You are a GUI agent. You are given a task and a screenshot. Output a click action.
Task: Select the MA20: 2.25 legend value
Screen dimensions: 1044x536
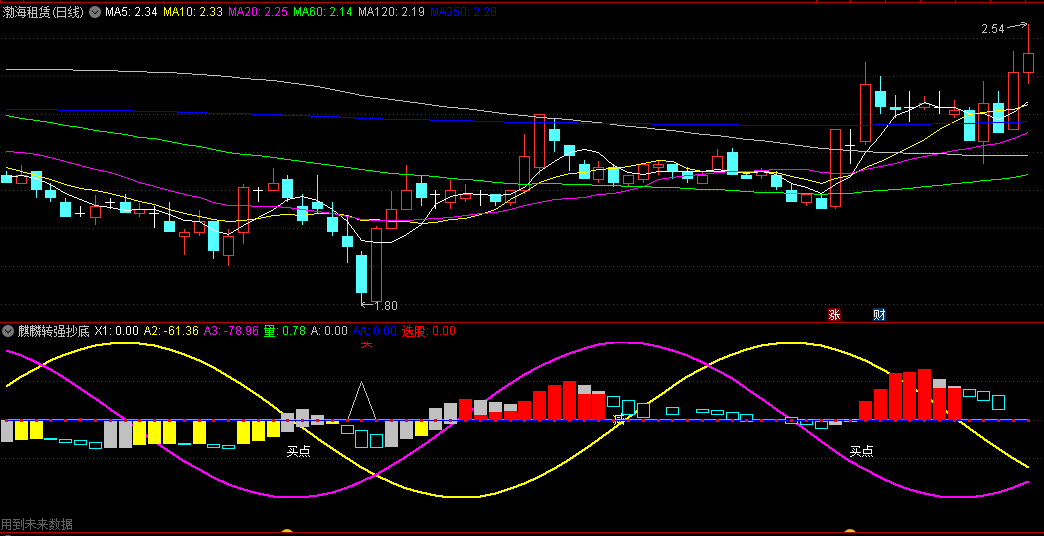(x=258, y=11)
